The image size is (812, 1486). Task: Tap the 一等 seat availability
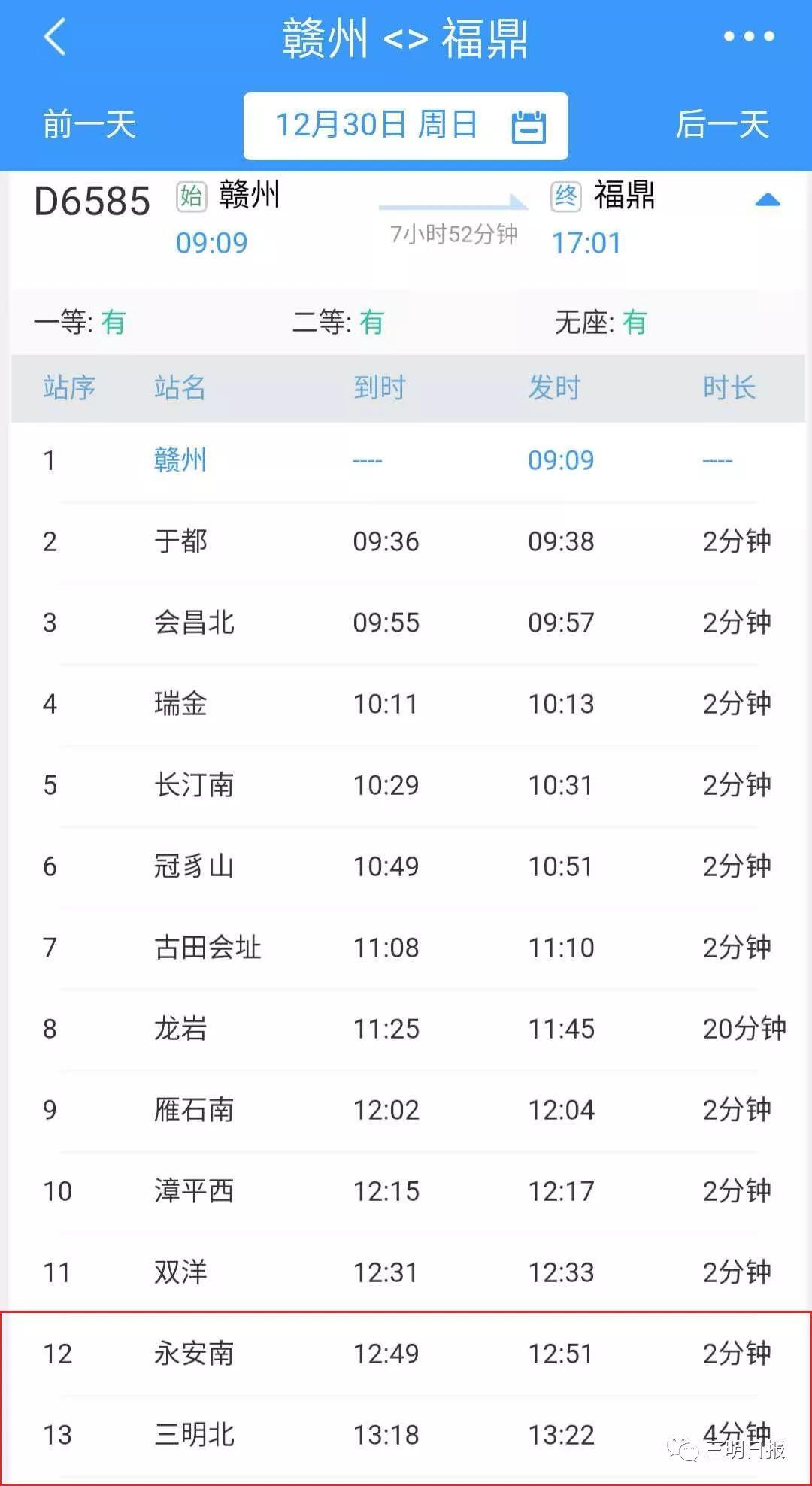pos(80,323)
